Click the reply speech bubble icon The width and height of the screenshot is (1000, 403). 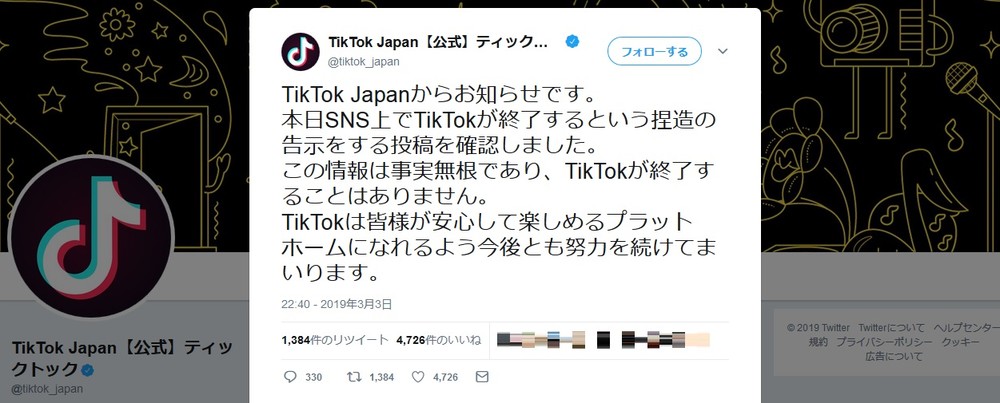tap(290, 377)
